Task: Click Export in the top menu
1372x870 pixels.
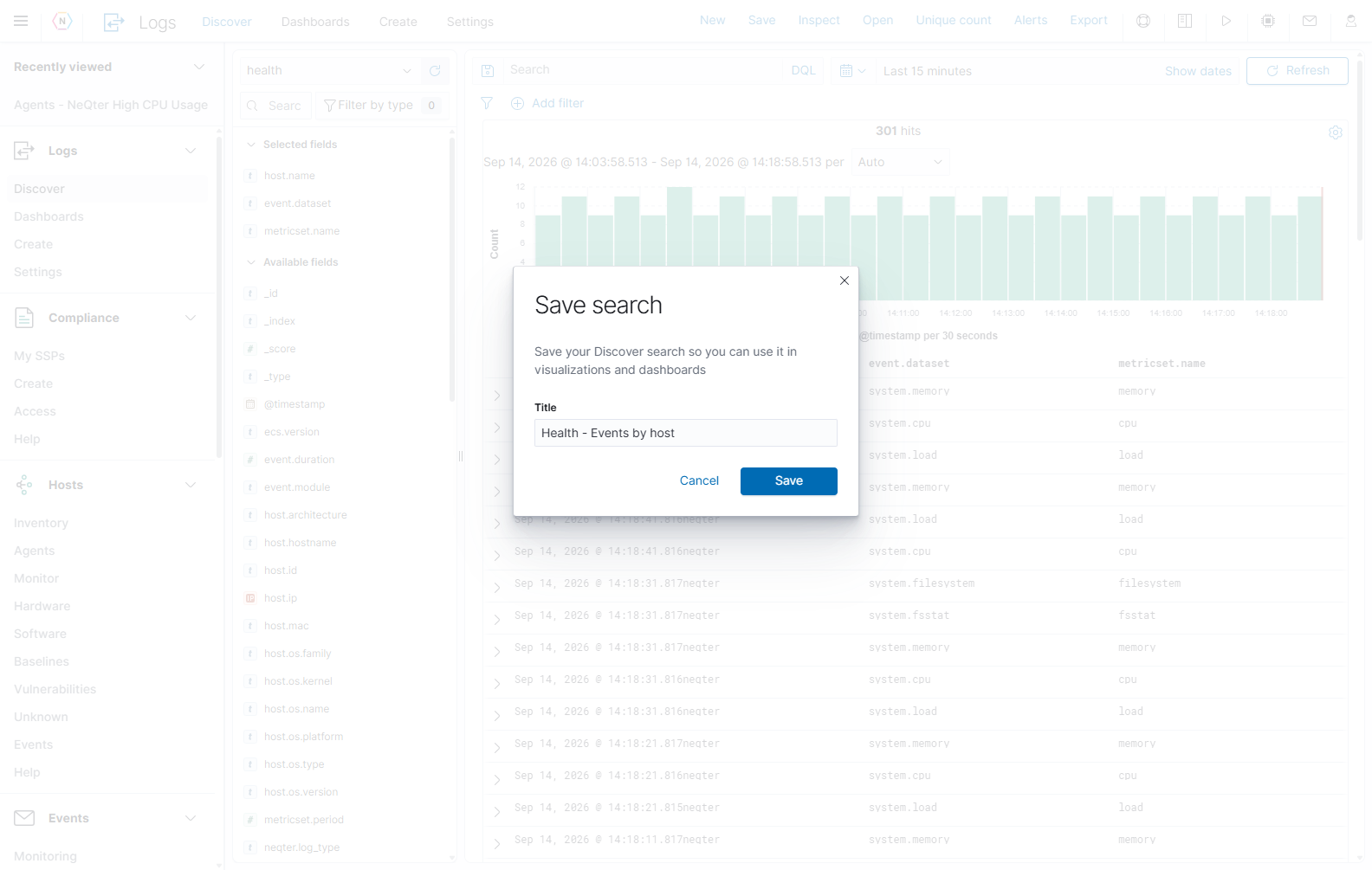Action: click(x=1089, y=20)
